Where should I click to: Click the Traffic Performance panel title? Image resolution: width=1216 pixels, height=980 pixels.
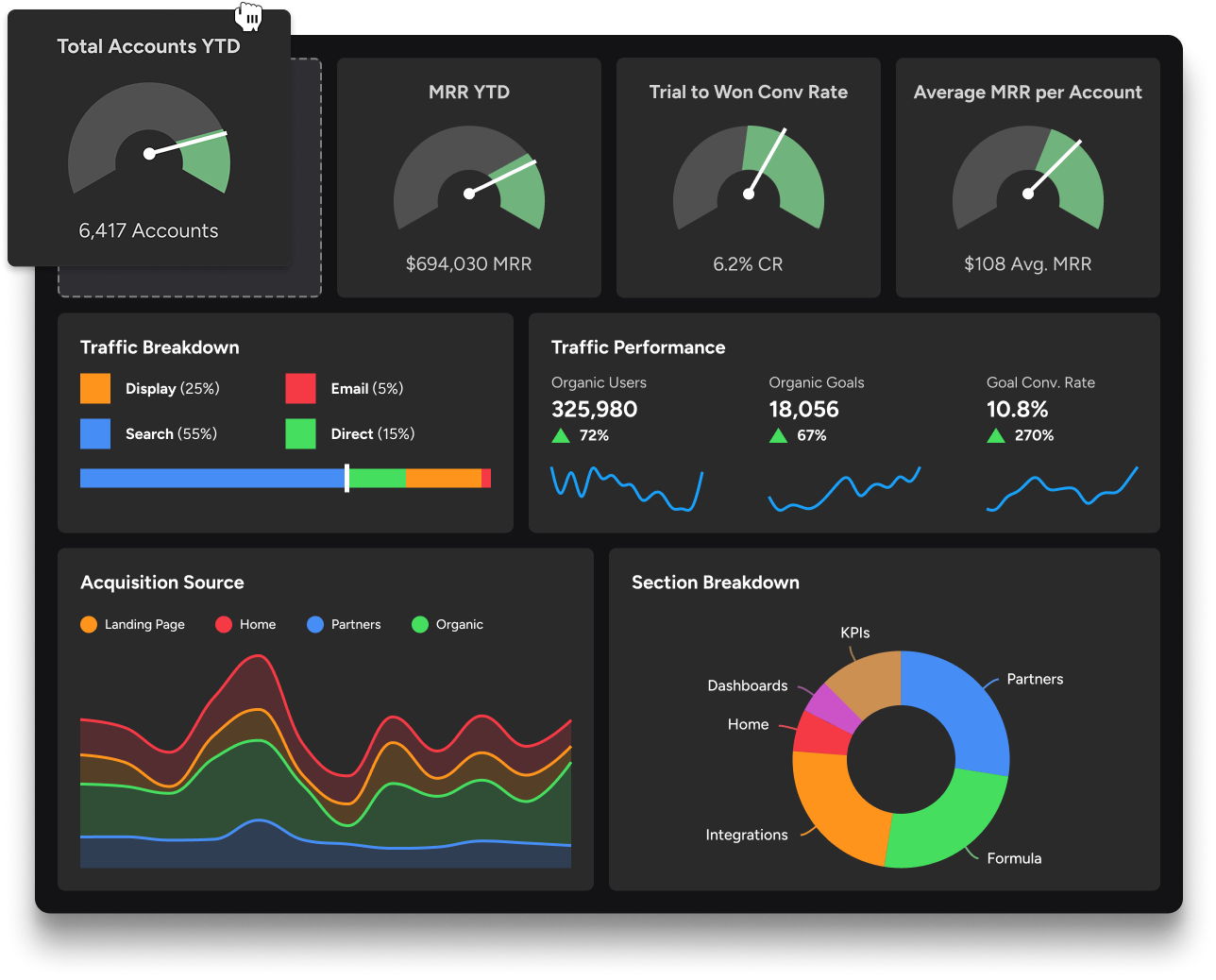click(638, 346)
